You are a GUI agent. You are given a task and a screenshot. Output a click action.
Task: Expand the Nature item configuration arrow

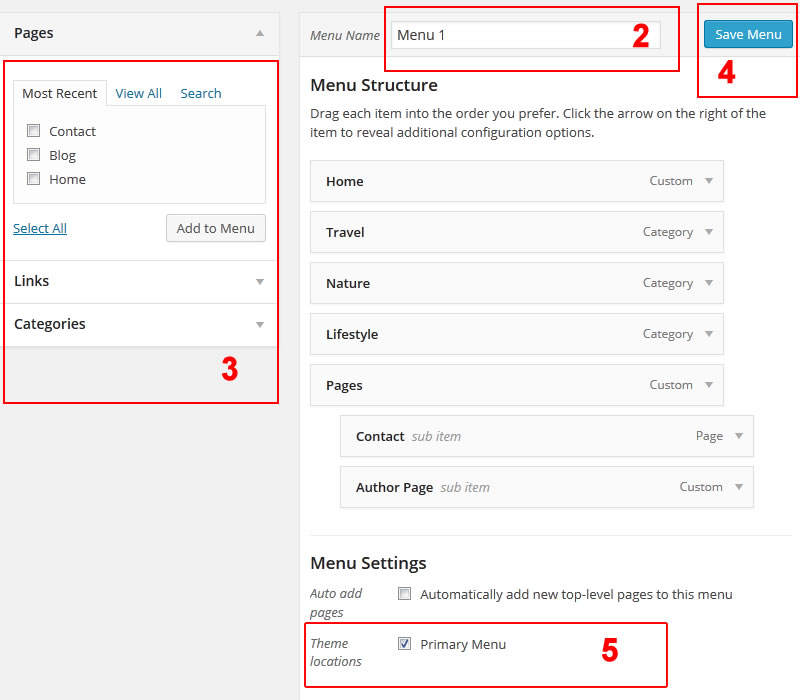[x=709, y=283]
